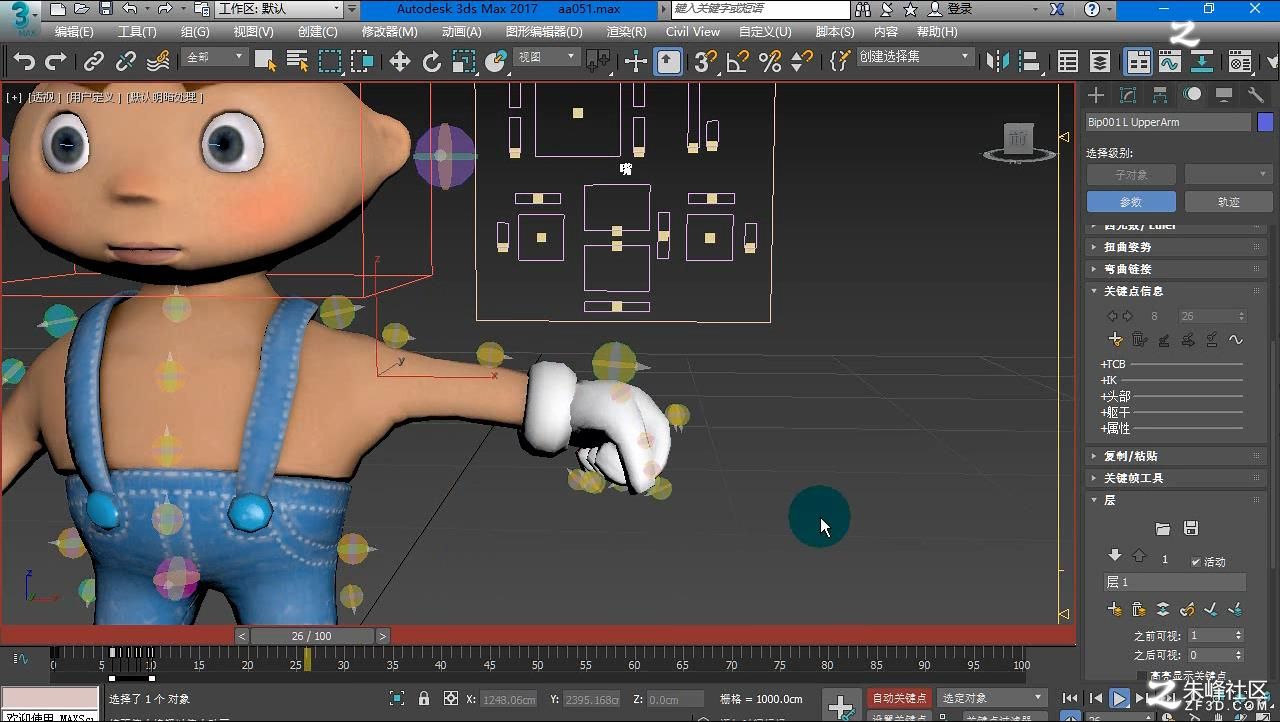Screen dimensions: 1280x722
Task: Click the Mirror tool icon
Action: pos(998,62)
